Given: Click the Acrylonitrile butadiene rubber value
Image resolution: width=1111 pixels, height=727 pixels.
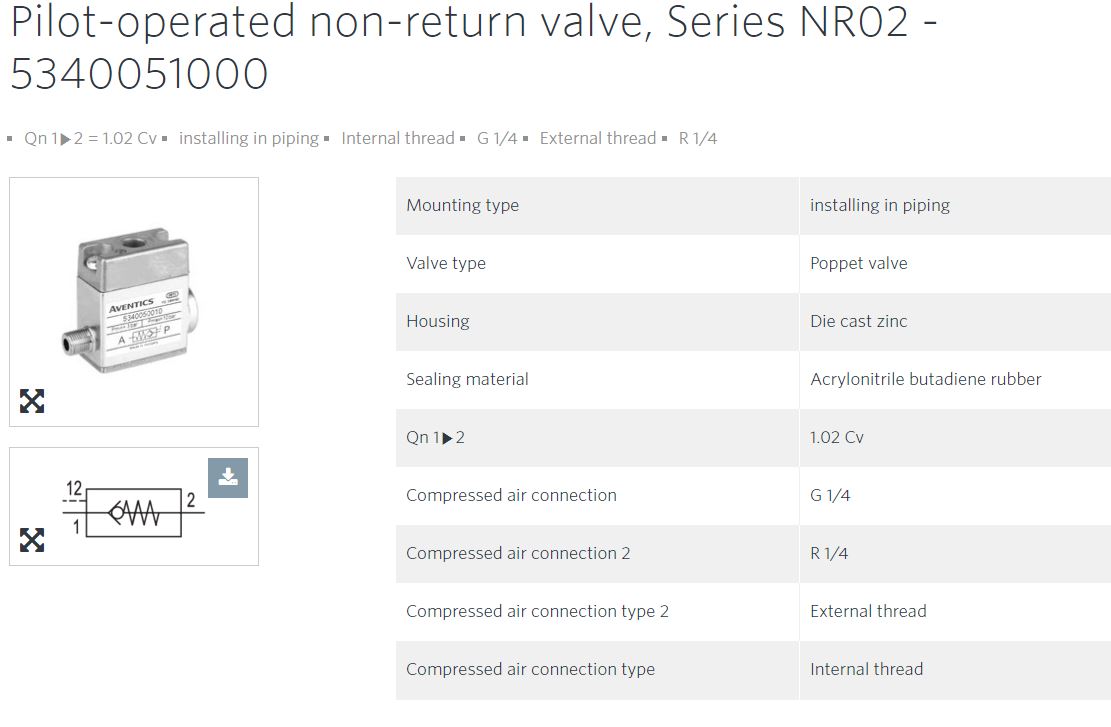Looking at the screenshot, I should (x=926, y=380).
